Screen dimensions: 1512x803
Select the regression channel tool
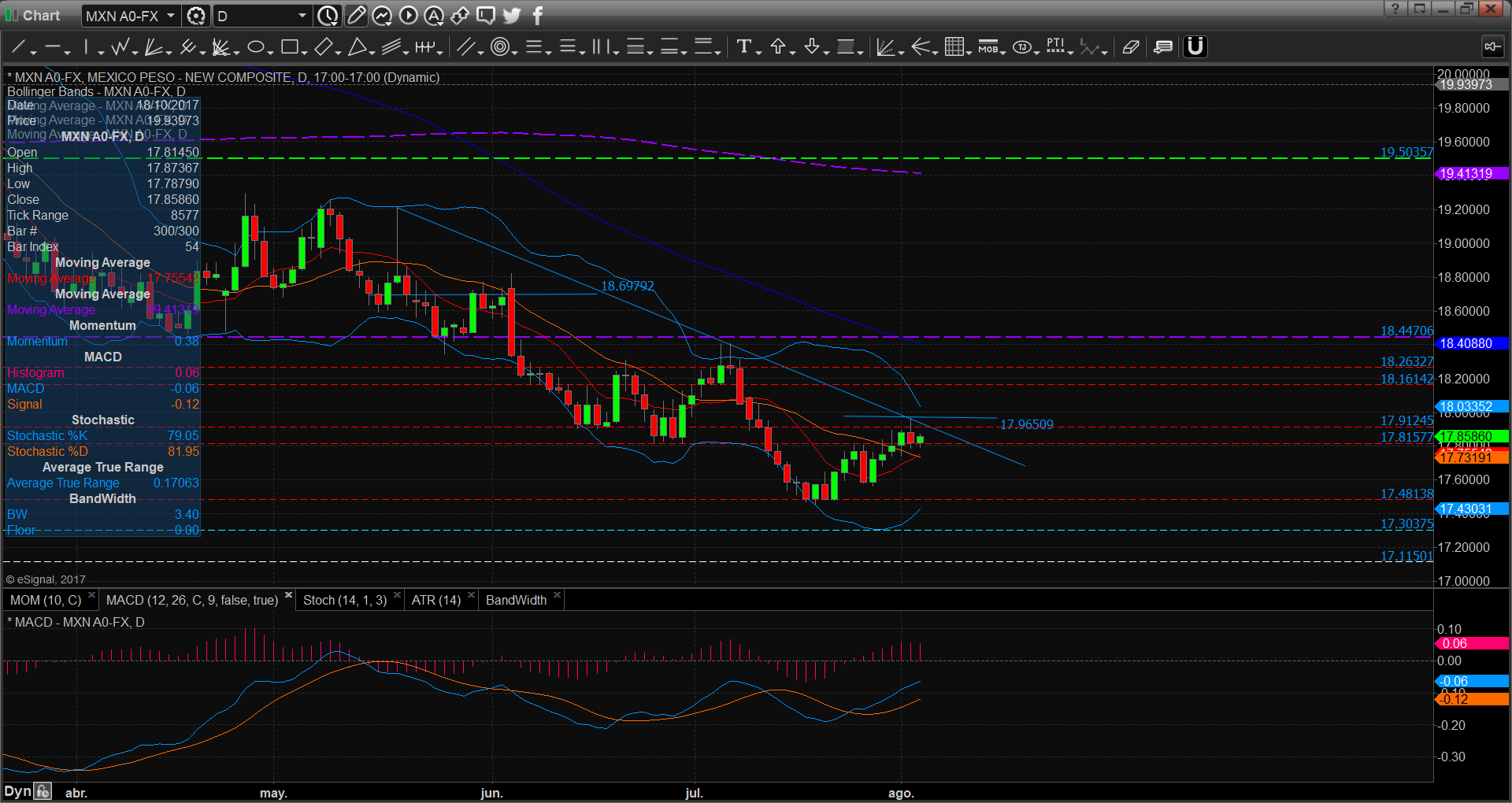(x=391, y=48)
